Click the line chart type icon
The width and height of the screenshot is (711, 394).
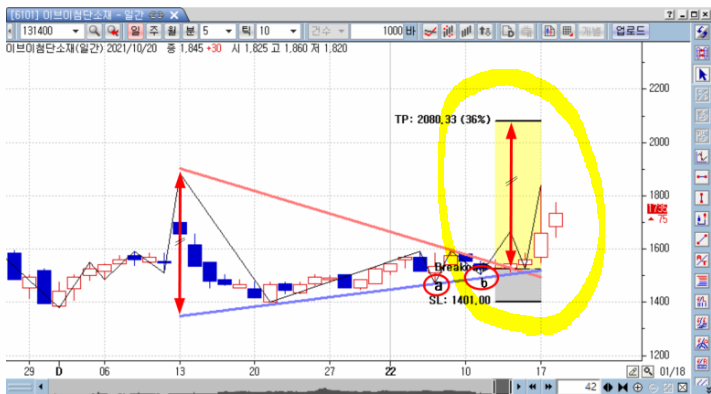click(430, 31)
